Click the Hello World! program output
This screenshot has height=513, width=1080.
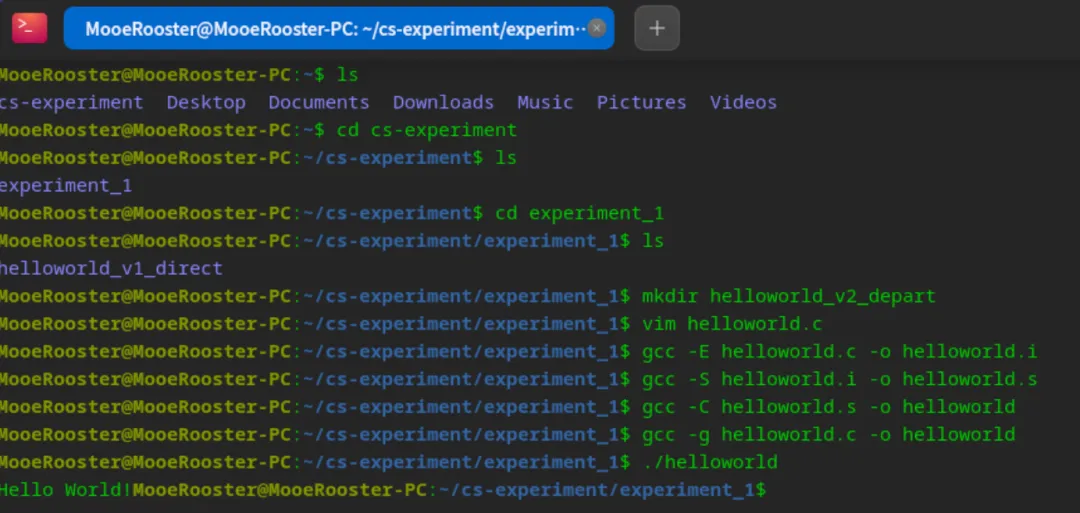(66, 490)
